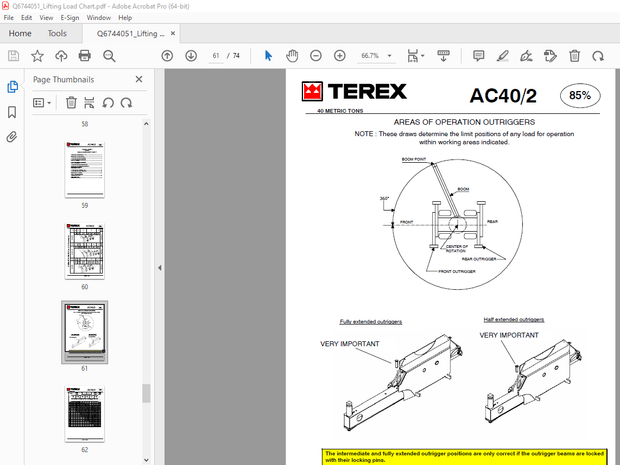This screenshot has height=465, width=620.
Task: Rotate thumbnail page clockwise
Action: coord(127,103)
